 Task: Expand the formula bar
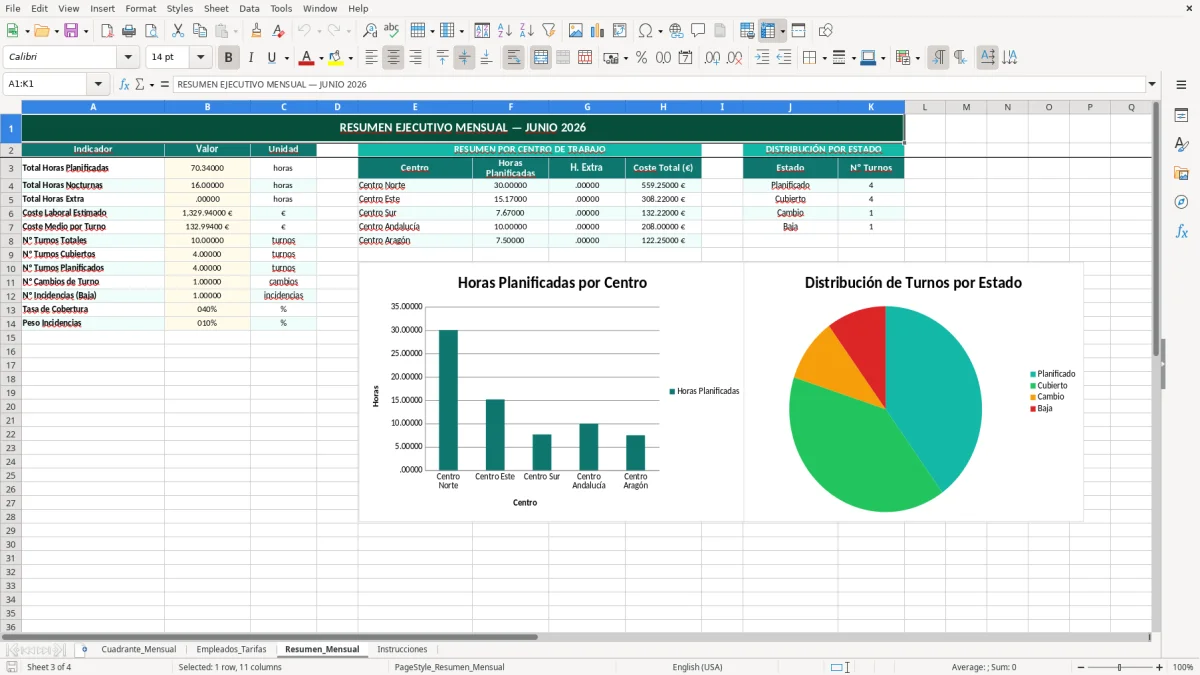tap(1152, 84)
